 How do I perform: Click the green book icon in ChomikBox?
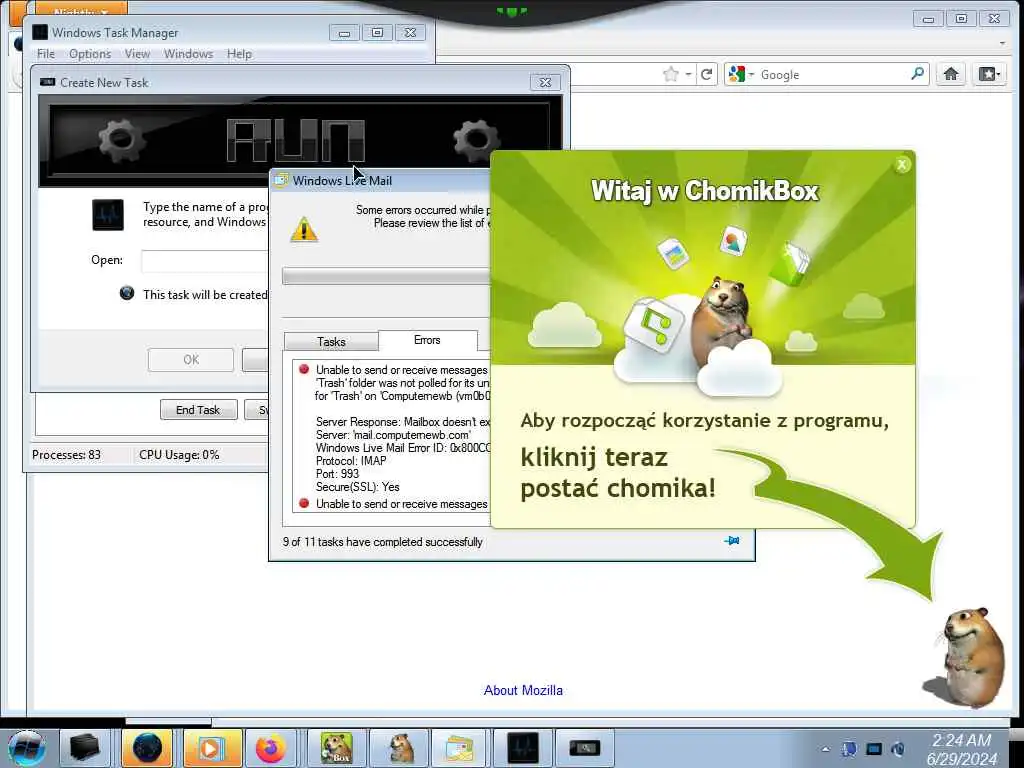[790, 264]
